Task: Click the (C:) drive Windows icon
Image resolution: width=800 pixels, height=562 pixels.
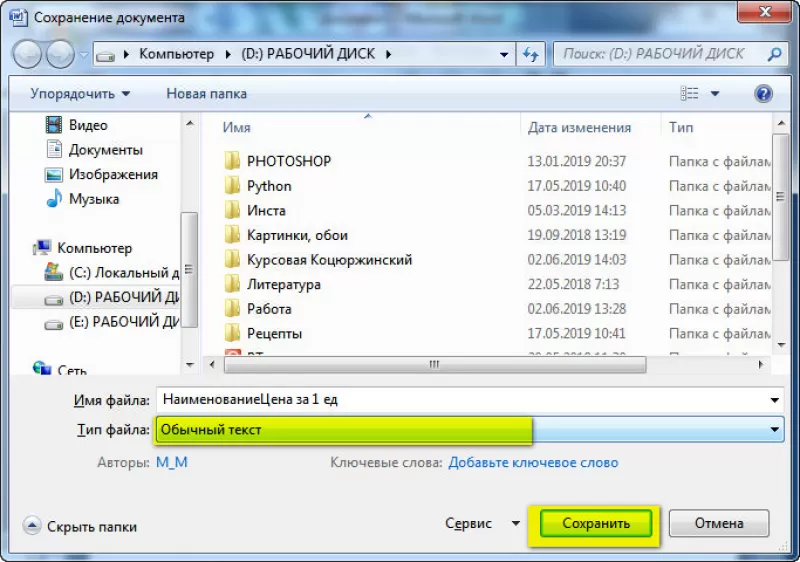Action: (x=53, y=272)
